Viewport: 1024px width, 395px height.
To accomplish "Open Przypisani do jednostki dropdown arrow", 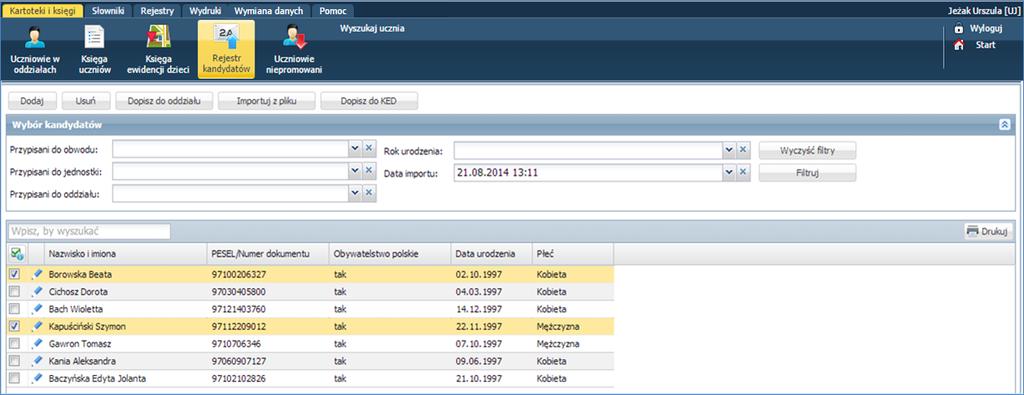I will [x=355, y=171].
